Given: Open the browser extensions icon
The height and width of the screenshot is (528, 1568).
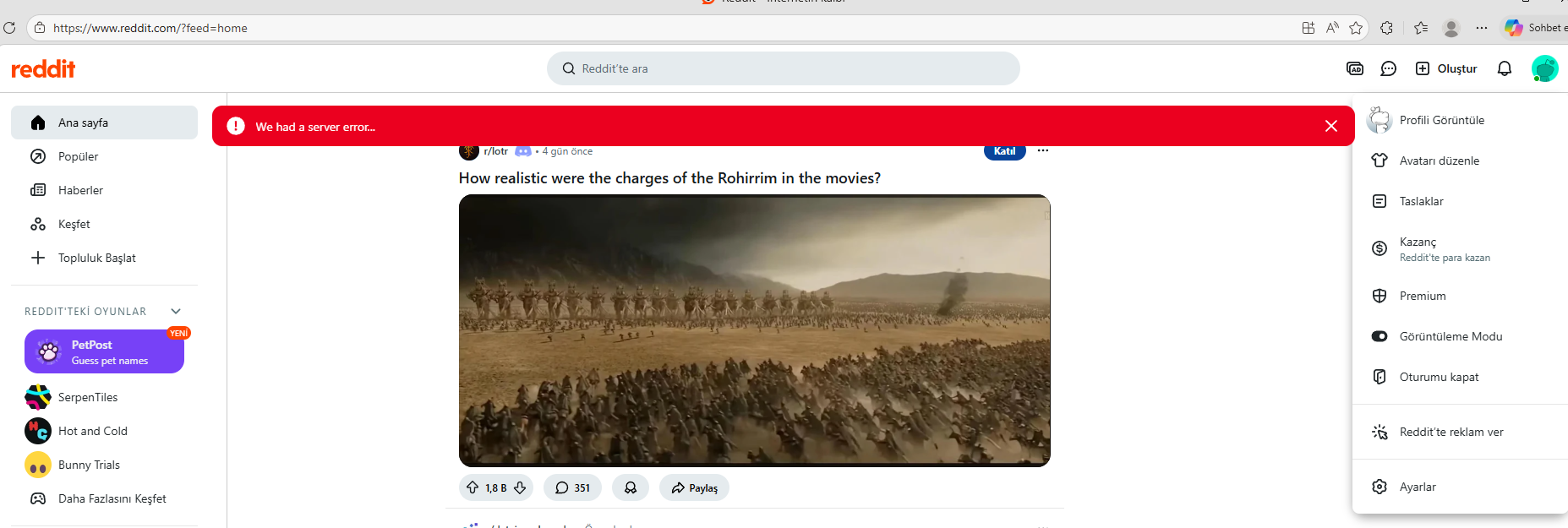Looking at the screenshot, I should pyautogui.click(x=1386, y=28).
